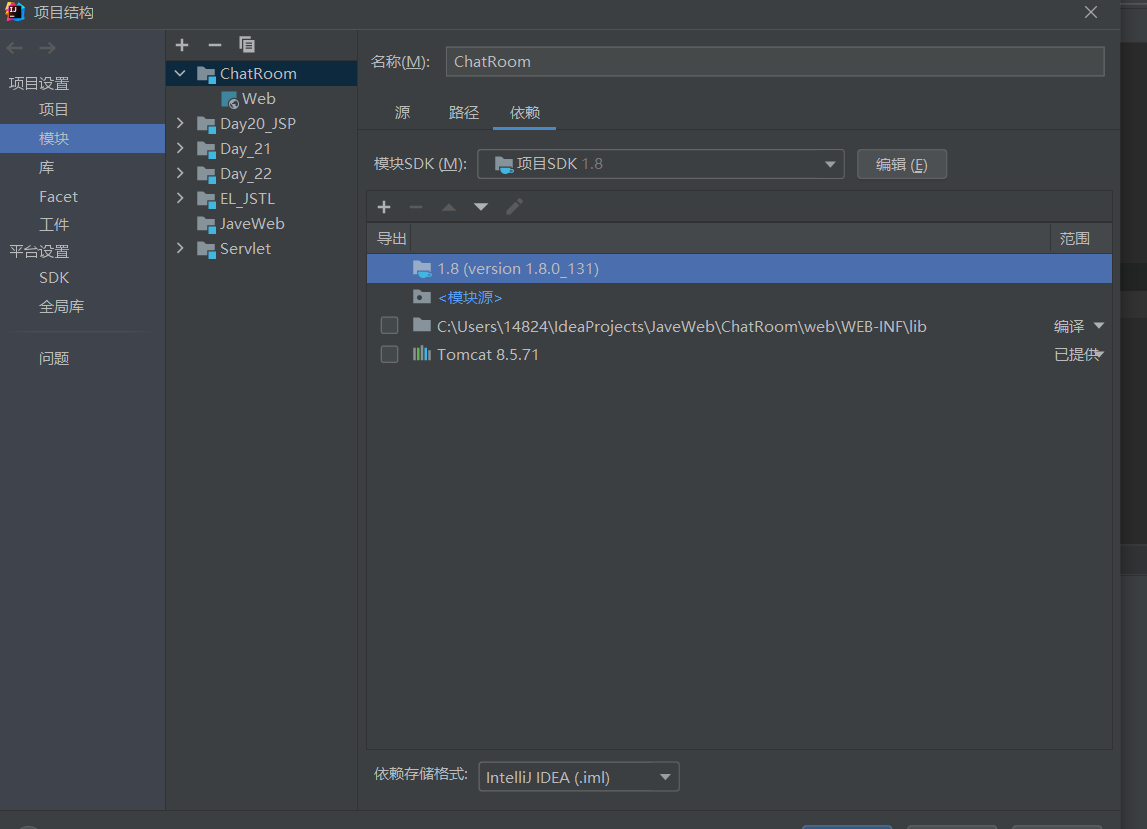This screenshot has width=1147, height=829.
Task: Expand the Day_21 module node
Action: (x=180, y=148)
